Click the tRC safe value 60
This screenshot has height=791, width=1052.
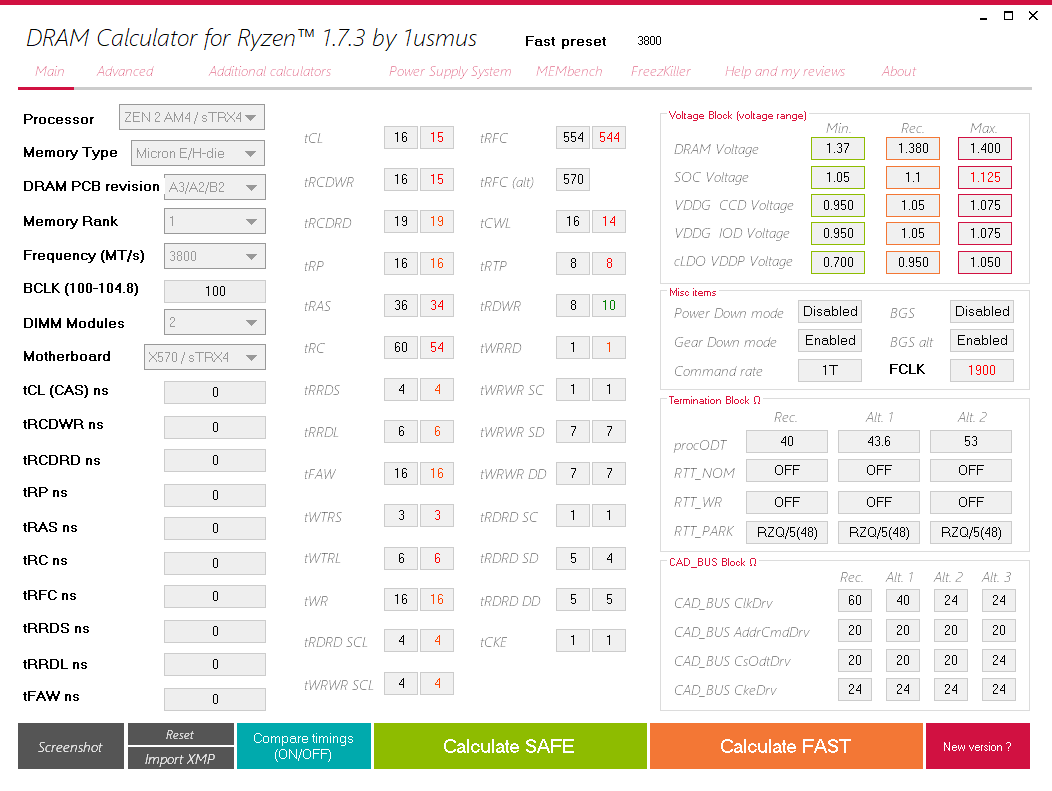coord(401,348)
